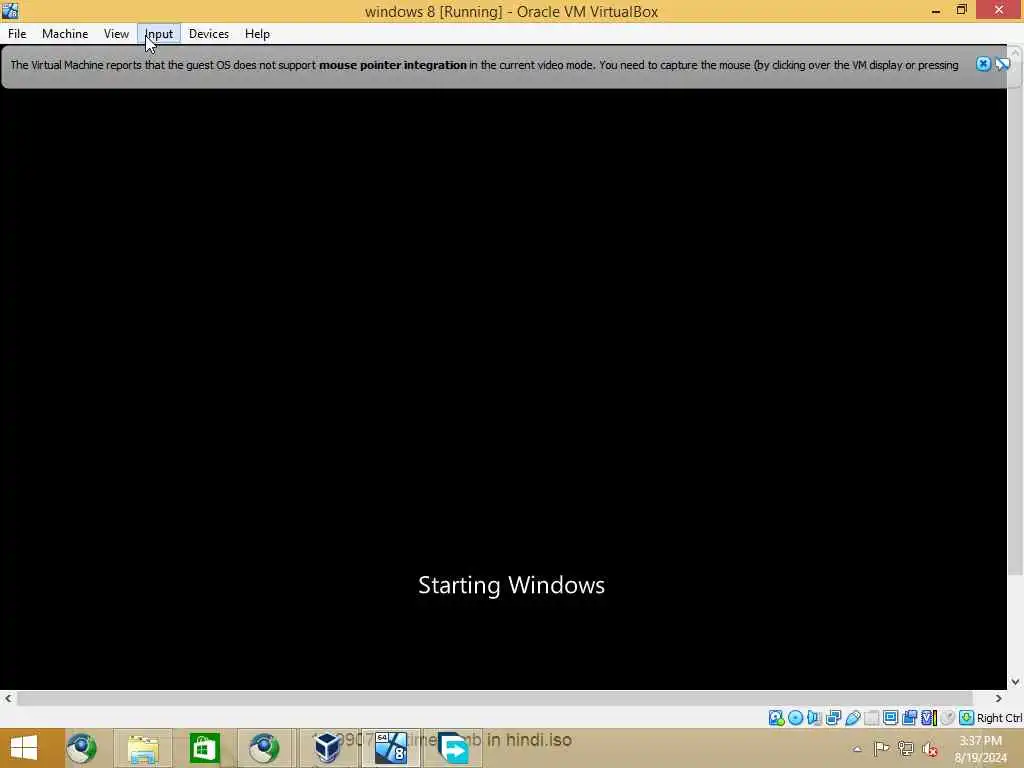Dismiss the mouse pointer integration notification
This screenshot has height=768, width=1024.
coord(983,64)
